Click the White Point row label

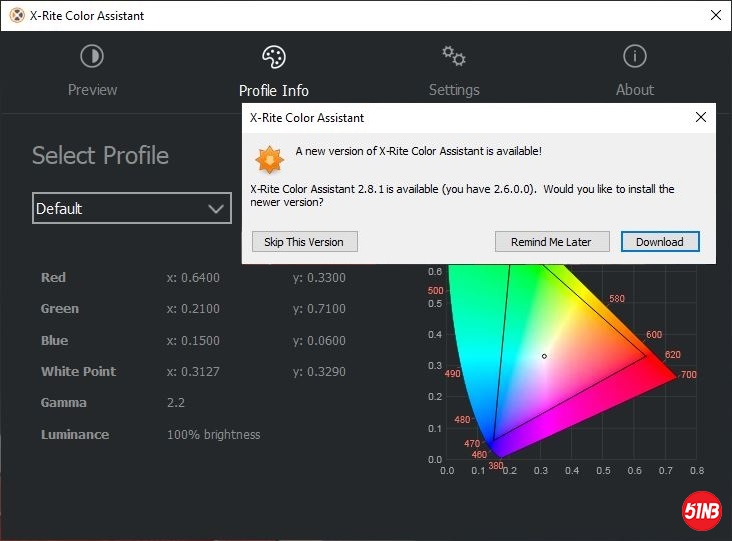pos(78,372)
